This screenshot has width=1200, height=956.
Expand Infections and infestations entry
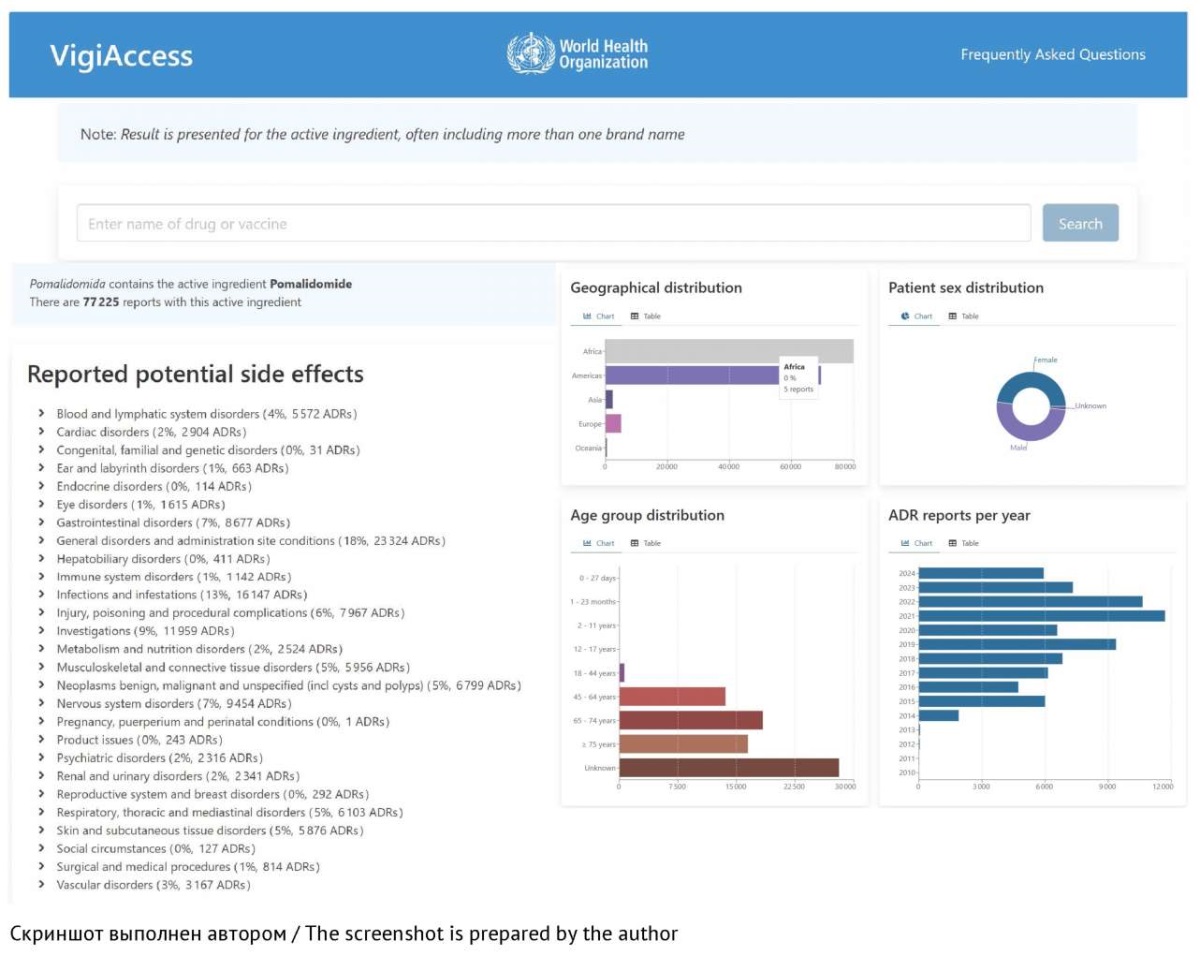pos(172,595)
